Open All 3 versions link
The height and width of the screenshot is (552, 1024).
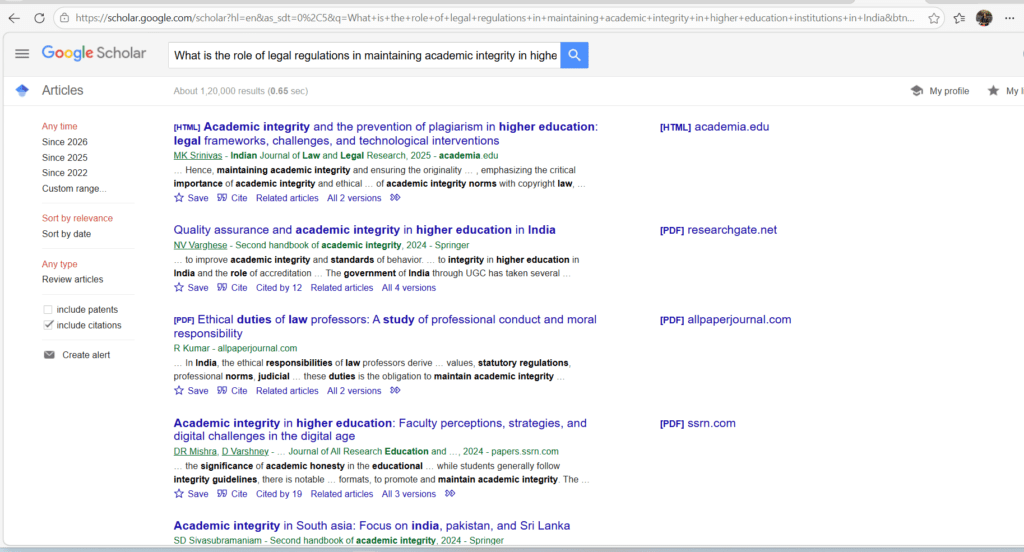point(409,494)
